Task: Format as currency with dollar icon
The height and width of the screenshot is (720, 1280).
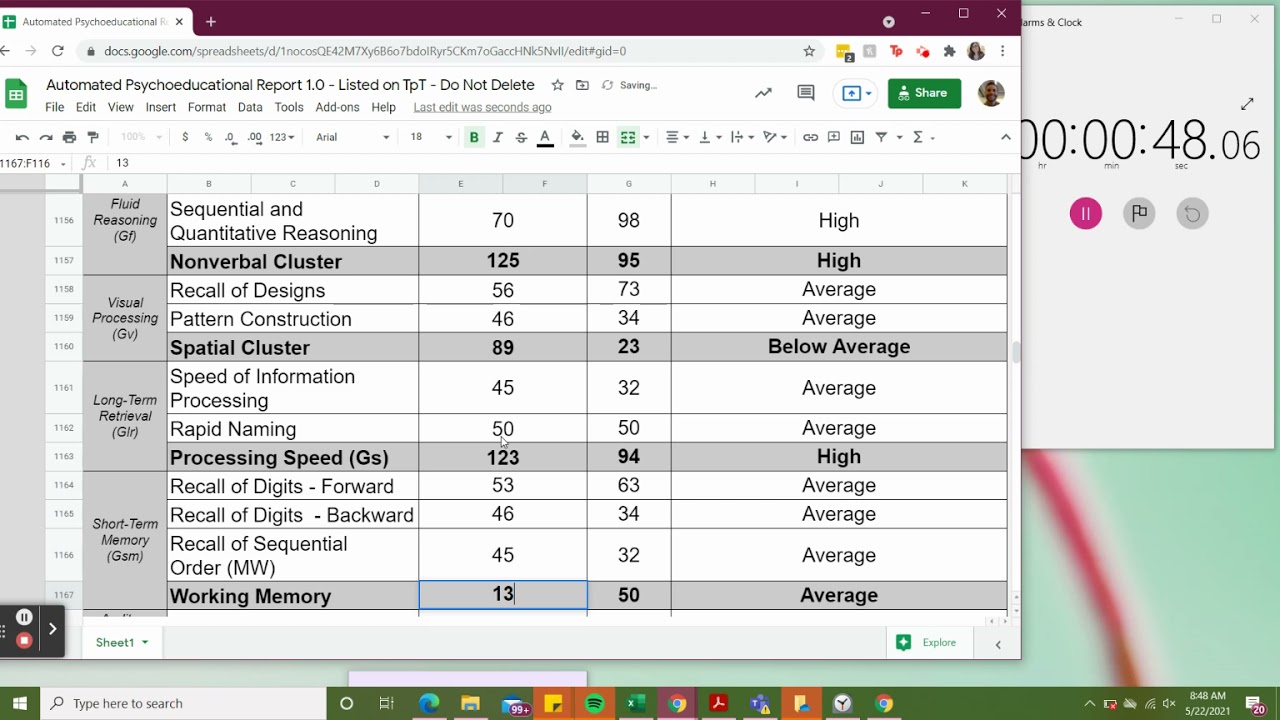Action: (185, 137)
